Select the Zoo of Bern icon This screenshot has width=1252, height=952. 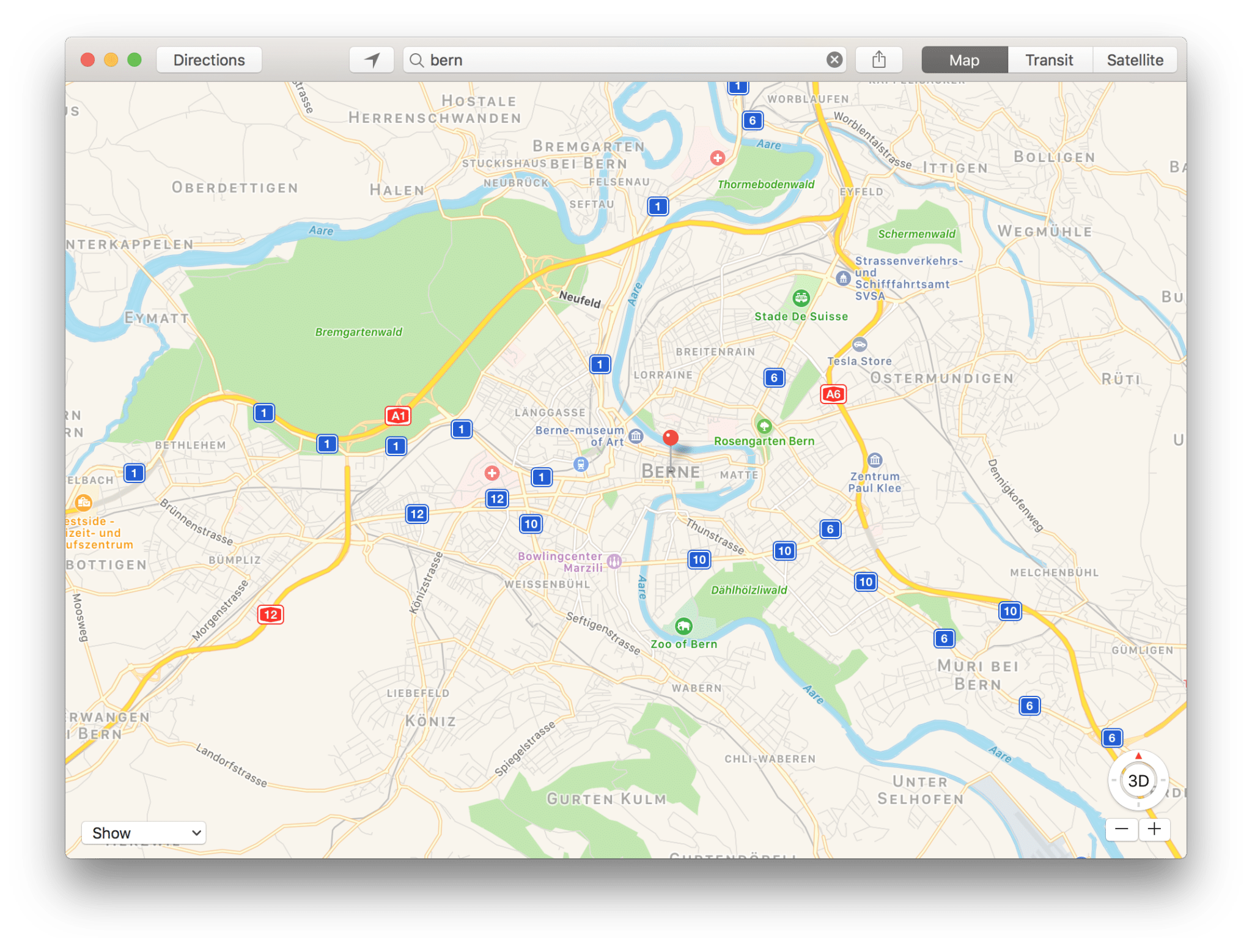(683, 626)
